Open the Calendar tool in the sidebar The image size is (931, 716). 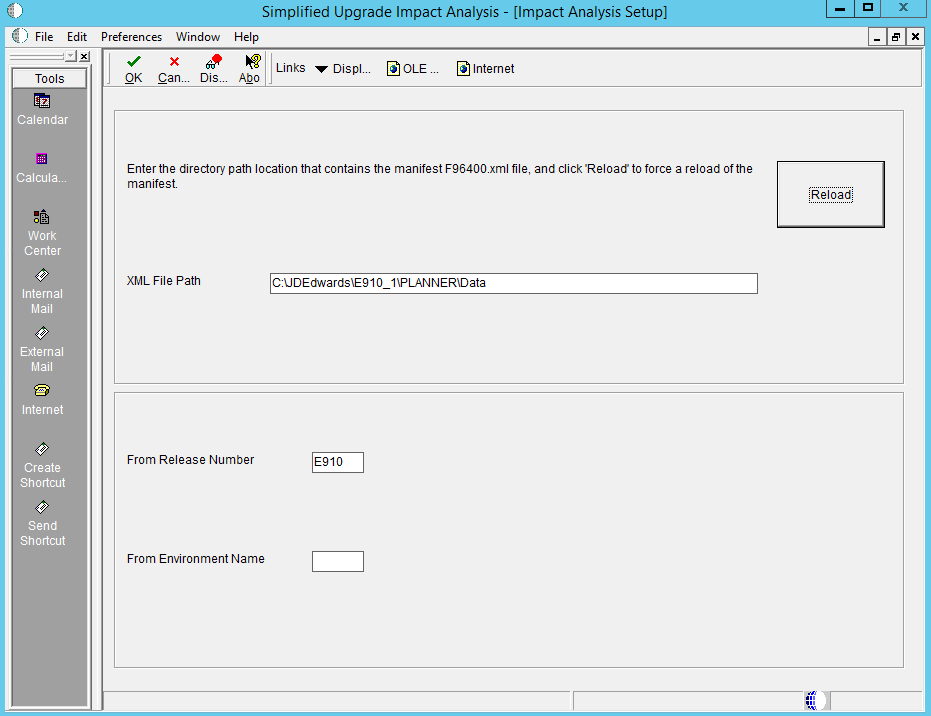point(42,110)
